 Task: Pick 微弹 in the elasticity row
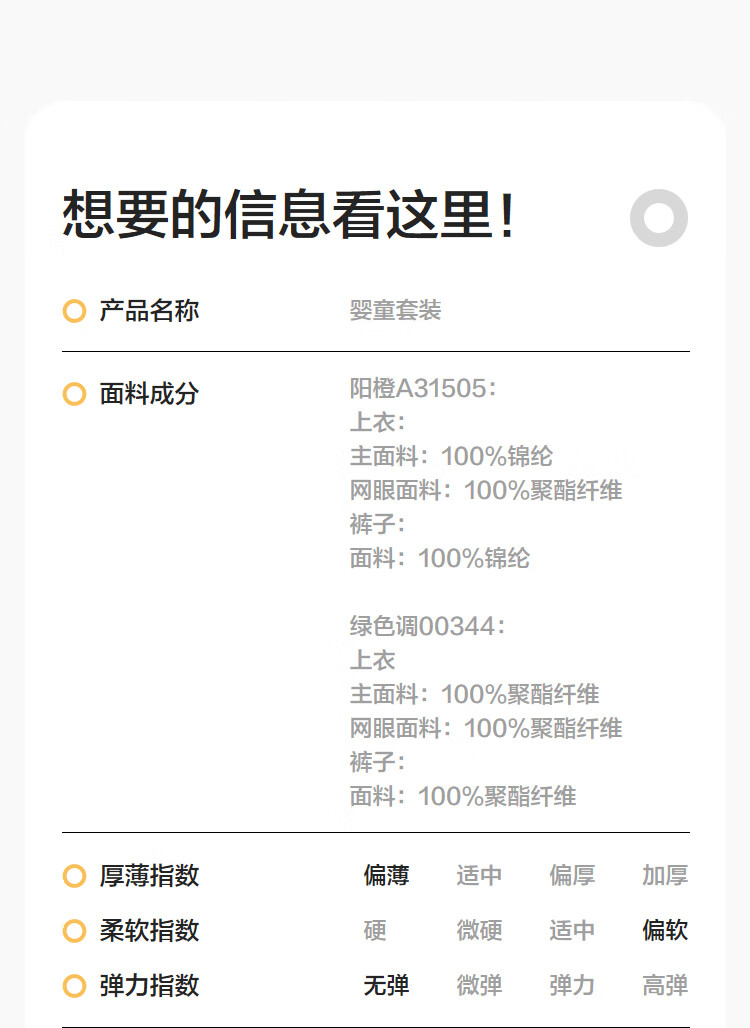(479, 986)
